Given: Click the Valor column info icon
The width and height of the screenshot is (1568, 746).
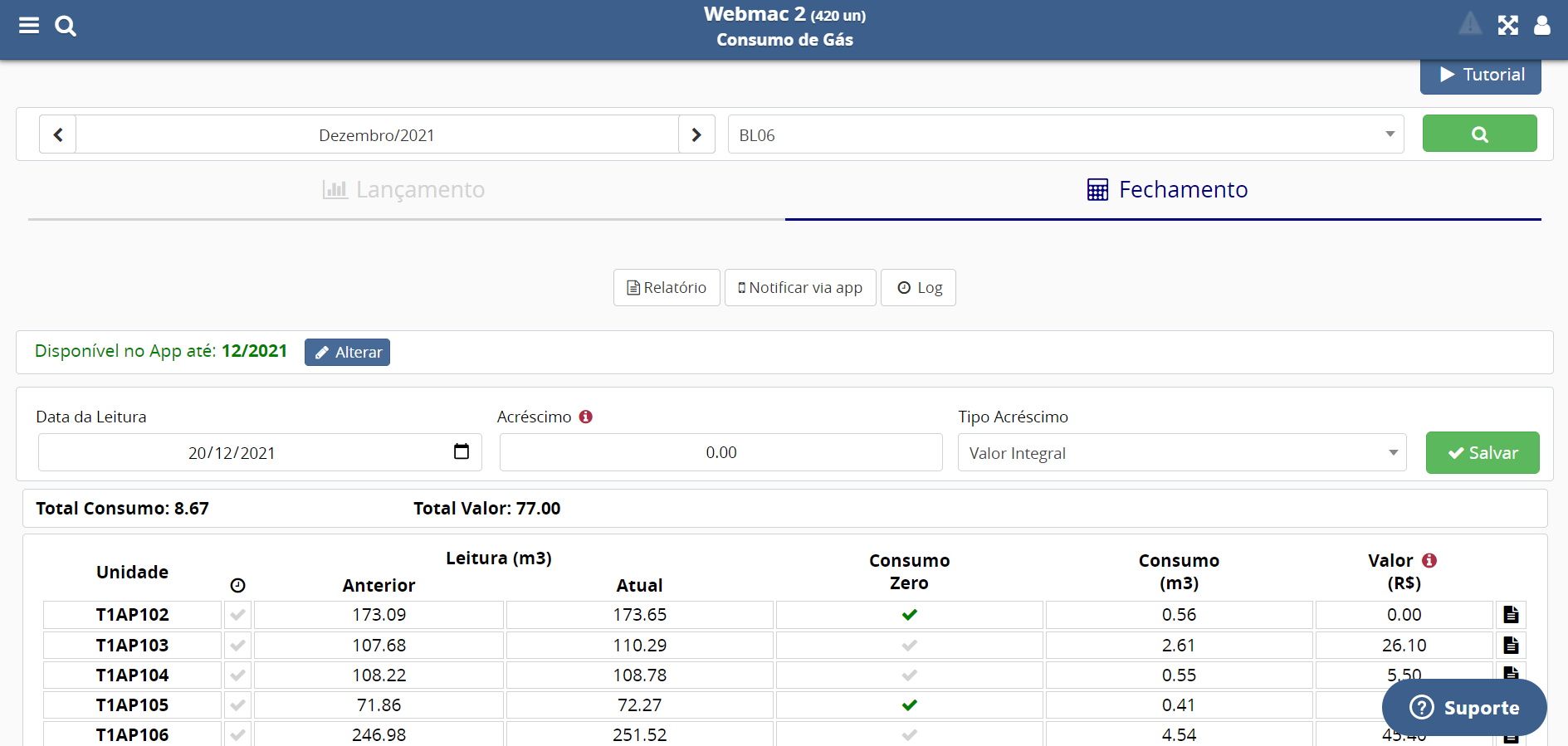Looking at the screenshot, I should 1429,561.
